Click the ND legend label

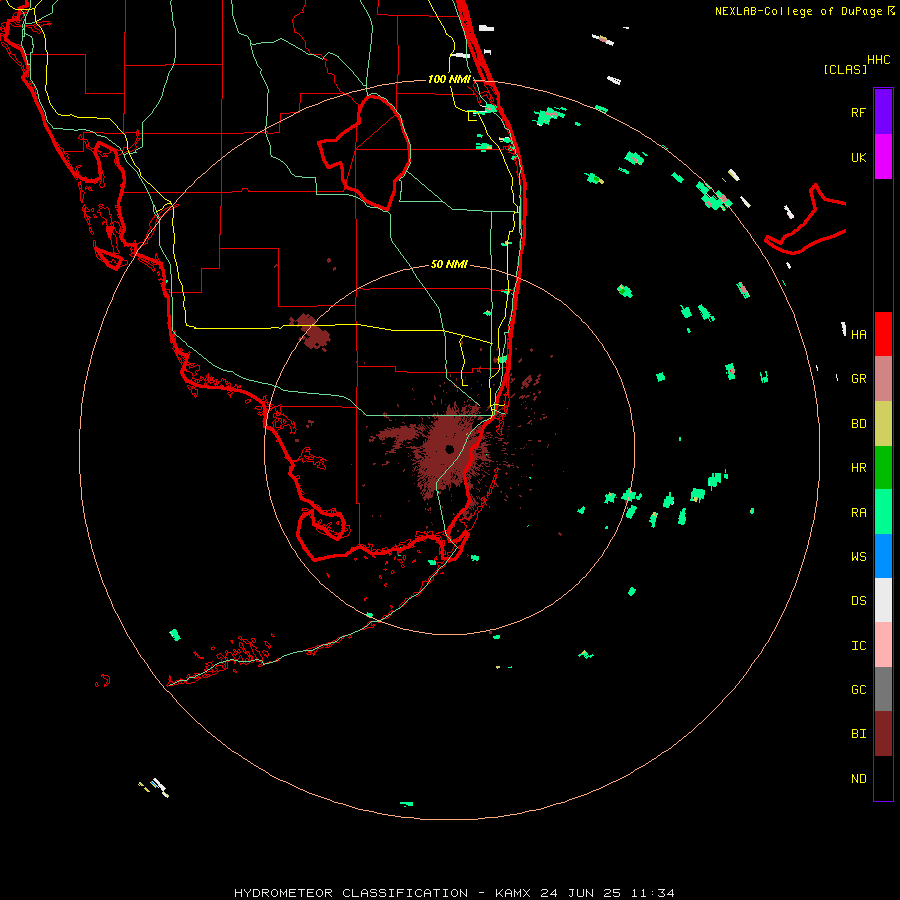[858, 779]
